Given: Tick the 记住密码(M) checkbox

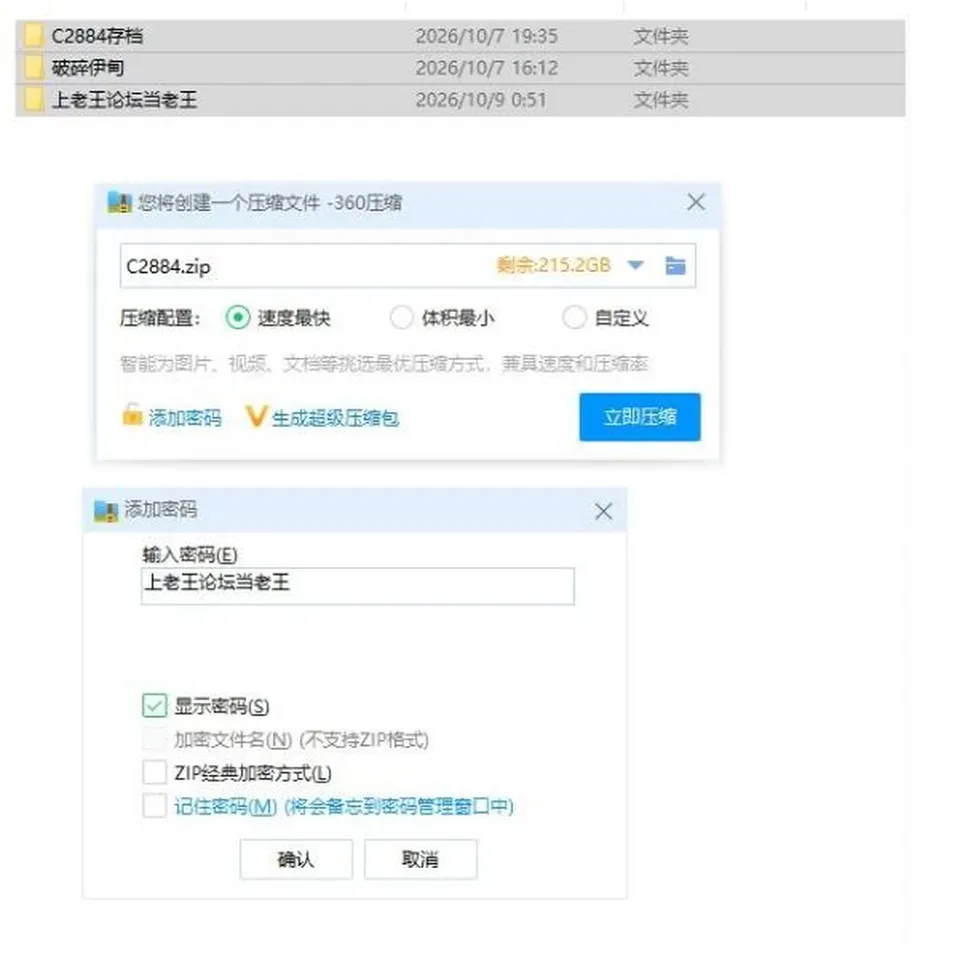Looking at the screenshot, I should (154, 806).
